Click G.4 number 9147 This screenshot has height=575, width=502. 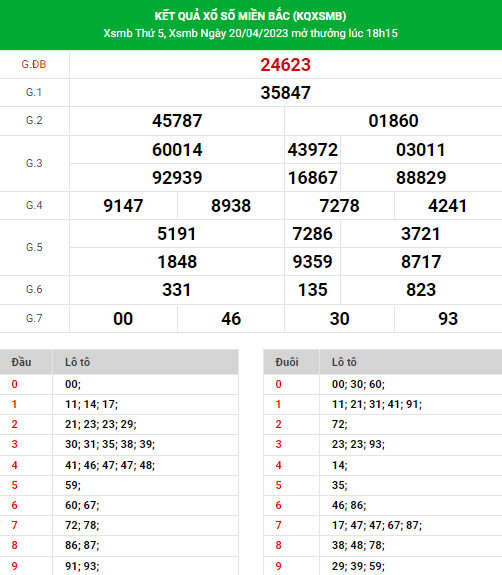[x=123, y=206]
